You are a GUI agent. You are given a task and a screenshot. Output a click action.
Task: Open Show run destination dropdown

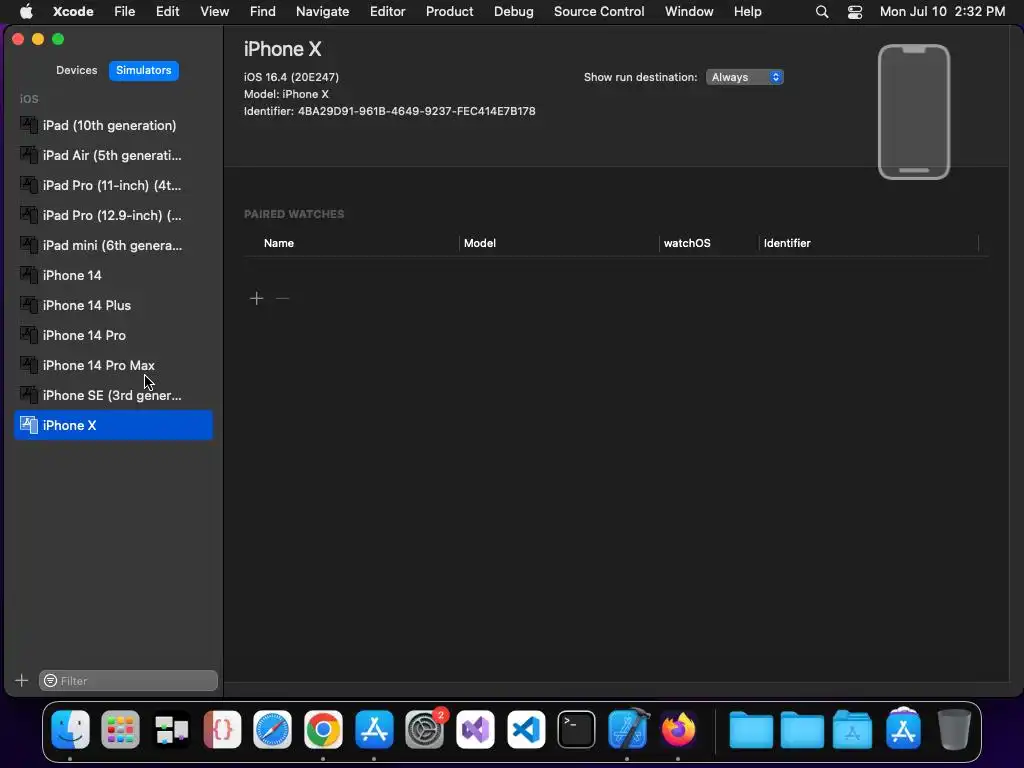click(x=744, y=77)
